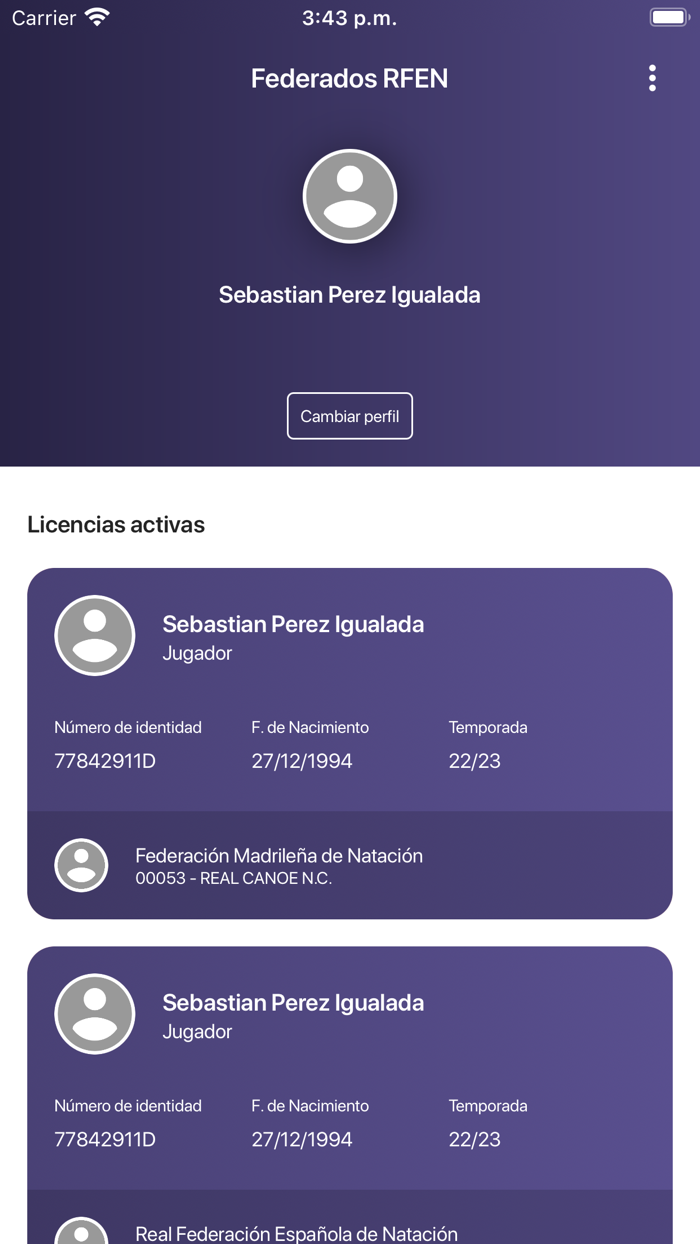This screenshot has width=700, height=1244.
Task: Expand the Federación Madrileña de Natación section
Action: [280, 855]
